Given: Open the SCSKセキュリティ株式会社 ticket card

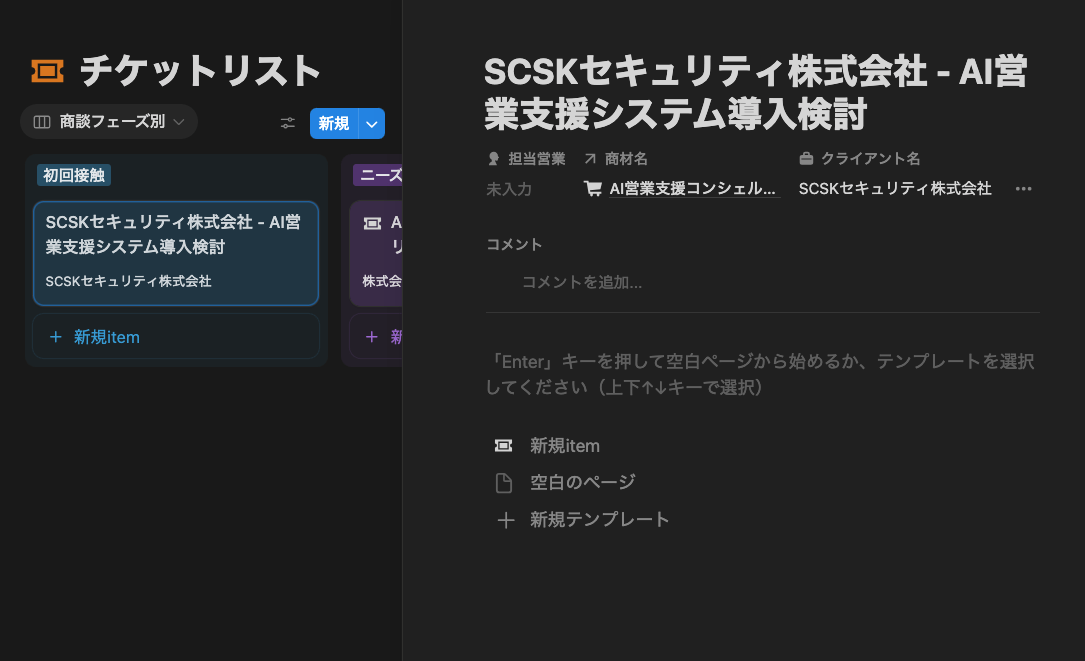Looking at the screenshot, I should [x=176, y=253].
